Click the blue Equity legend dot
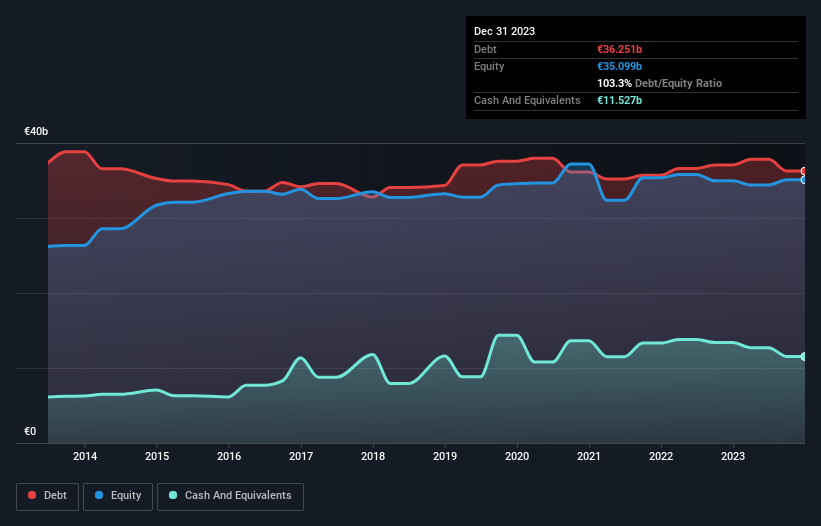 (x=99, y=495)
